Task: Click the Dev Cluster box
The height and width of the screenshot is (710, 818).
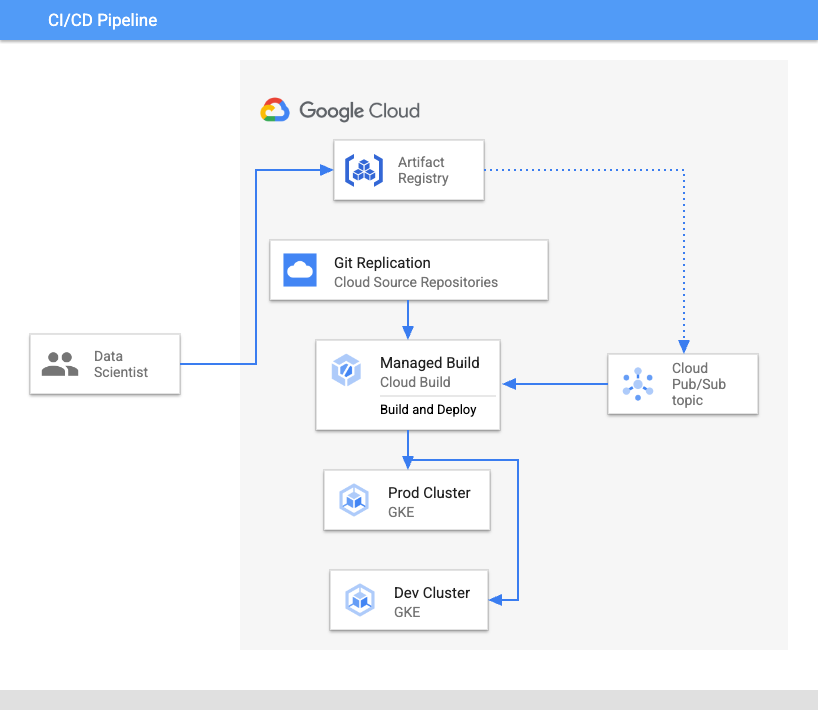Action: (408, 600)
